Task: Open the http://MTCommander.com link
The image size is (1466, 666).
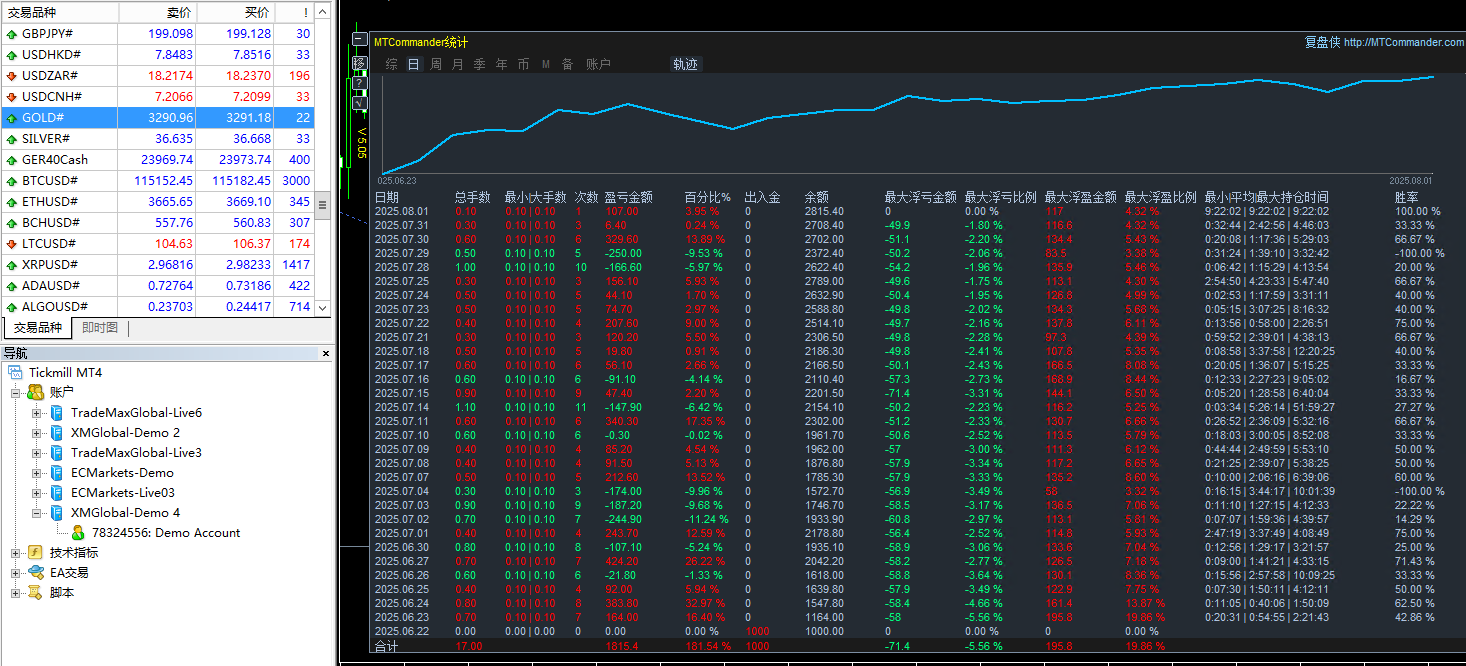Action: click(x=1404, y=43)
